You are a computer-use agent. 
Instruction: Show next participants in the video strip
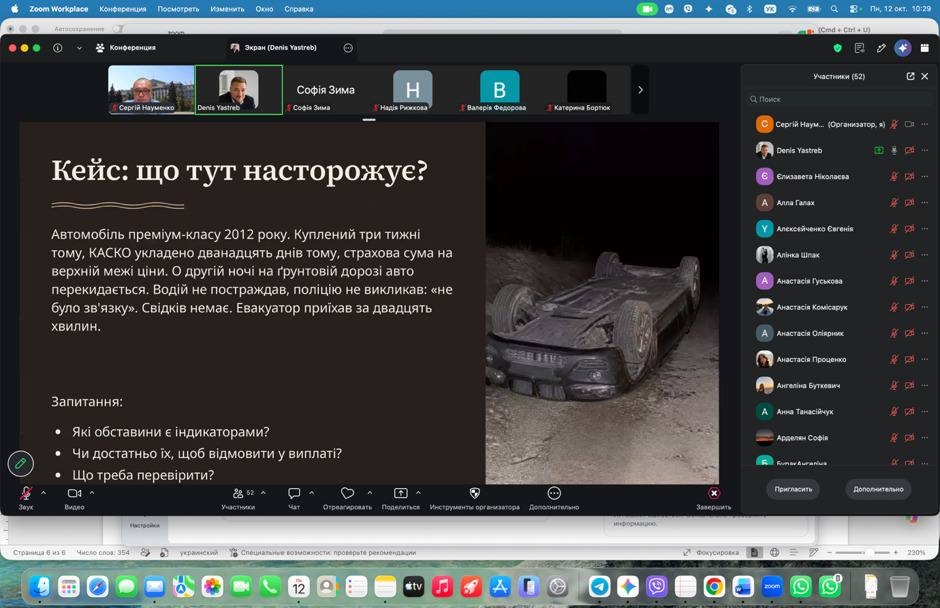(x=640, y=90)
